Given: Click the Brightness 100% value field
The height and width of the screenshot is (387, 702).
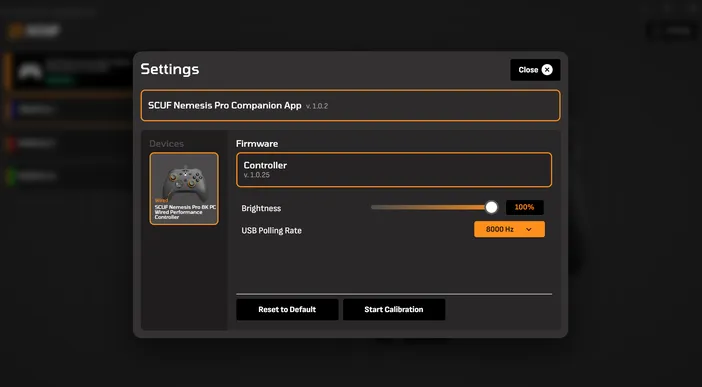Looking at the screenshot, I should (x=524, y=207).
